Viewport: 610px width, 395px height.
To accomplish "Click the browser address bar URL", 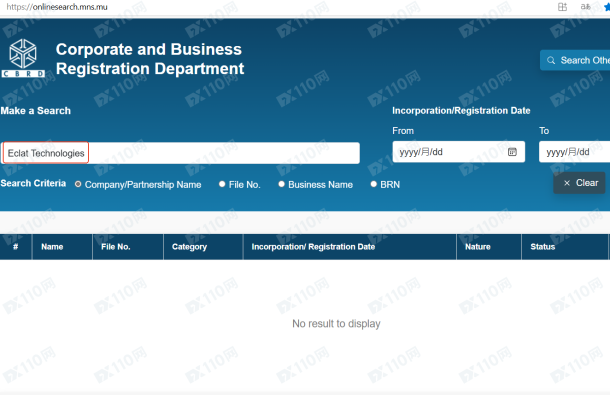I will coord(57,7).
